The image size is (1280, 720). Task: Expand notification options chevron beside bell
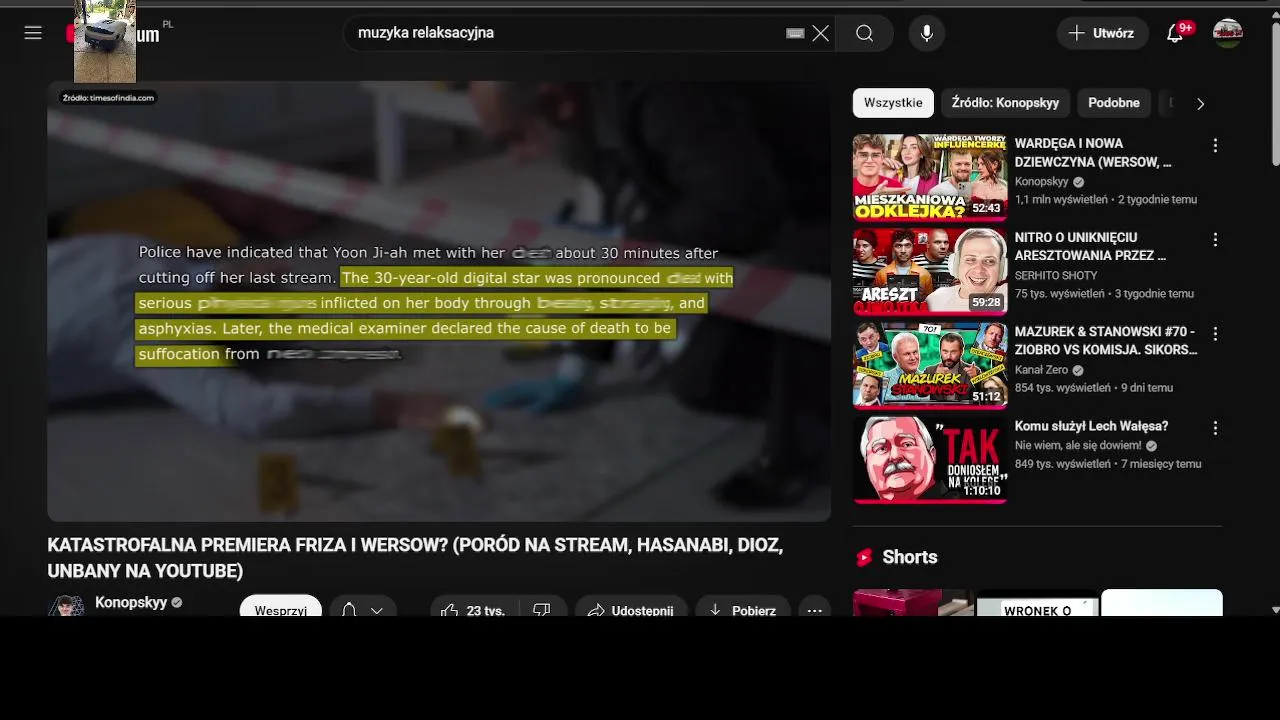(x=377, y=610)
